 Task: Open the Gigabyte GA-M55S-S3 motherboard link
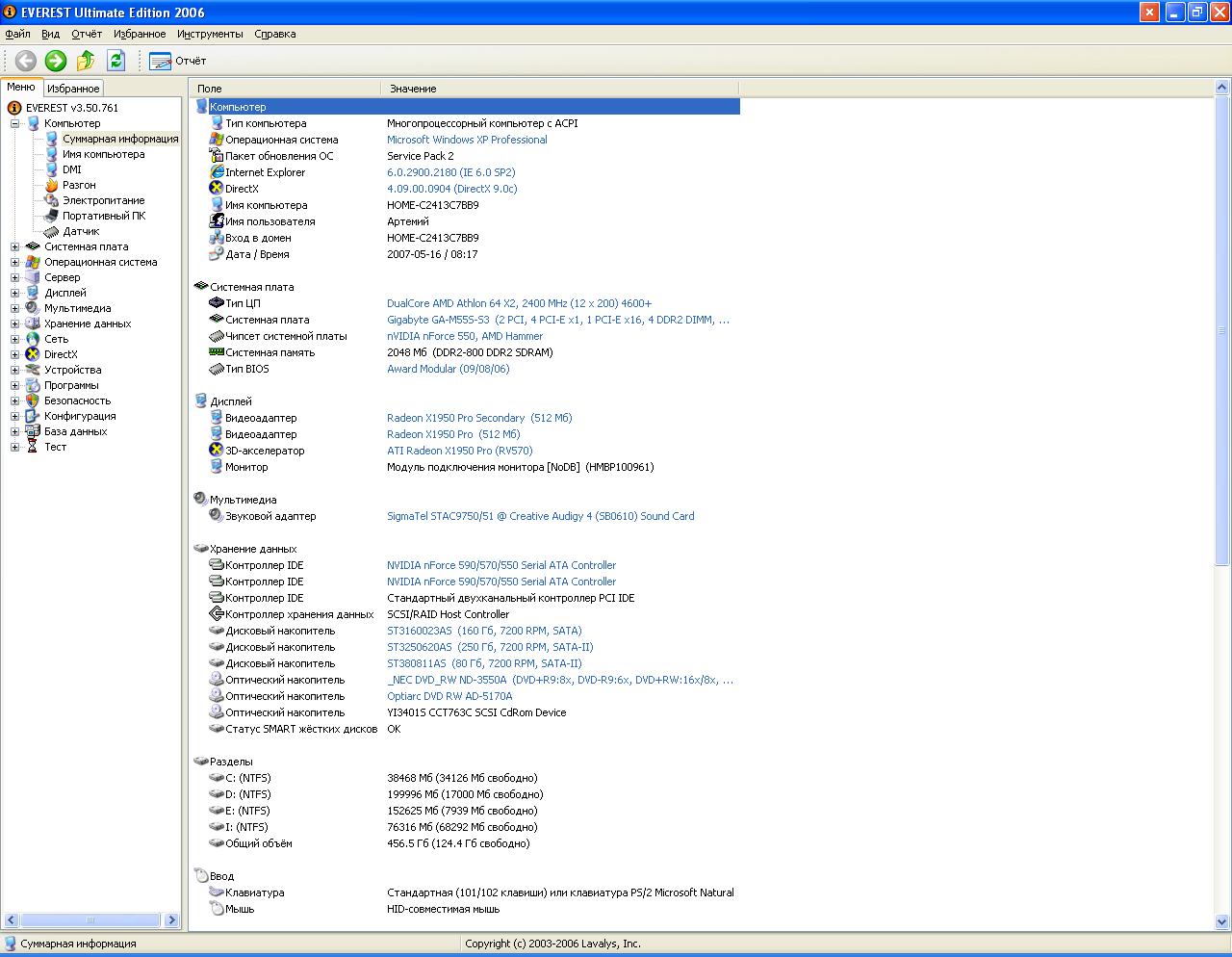point(558,320)
